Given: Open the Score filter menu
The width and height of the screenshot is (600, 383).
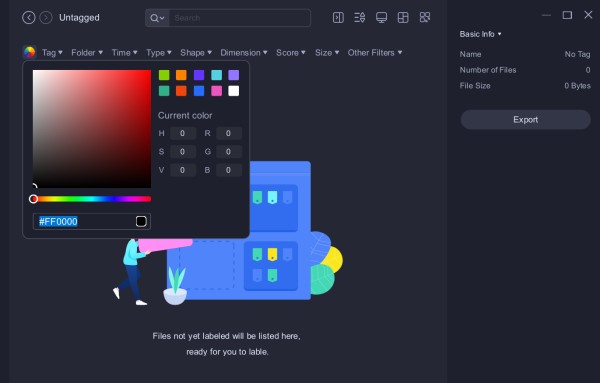Looking at the screenshot, I should point(291,52).
